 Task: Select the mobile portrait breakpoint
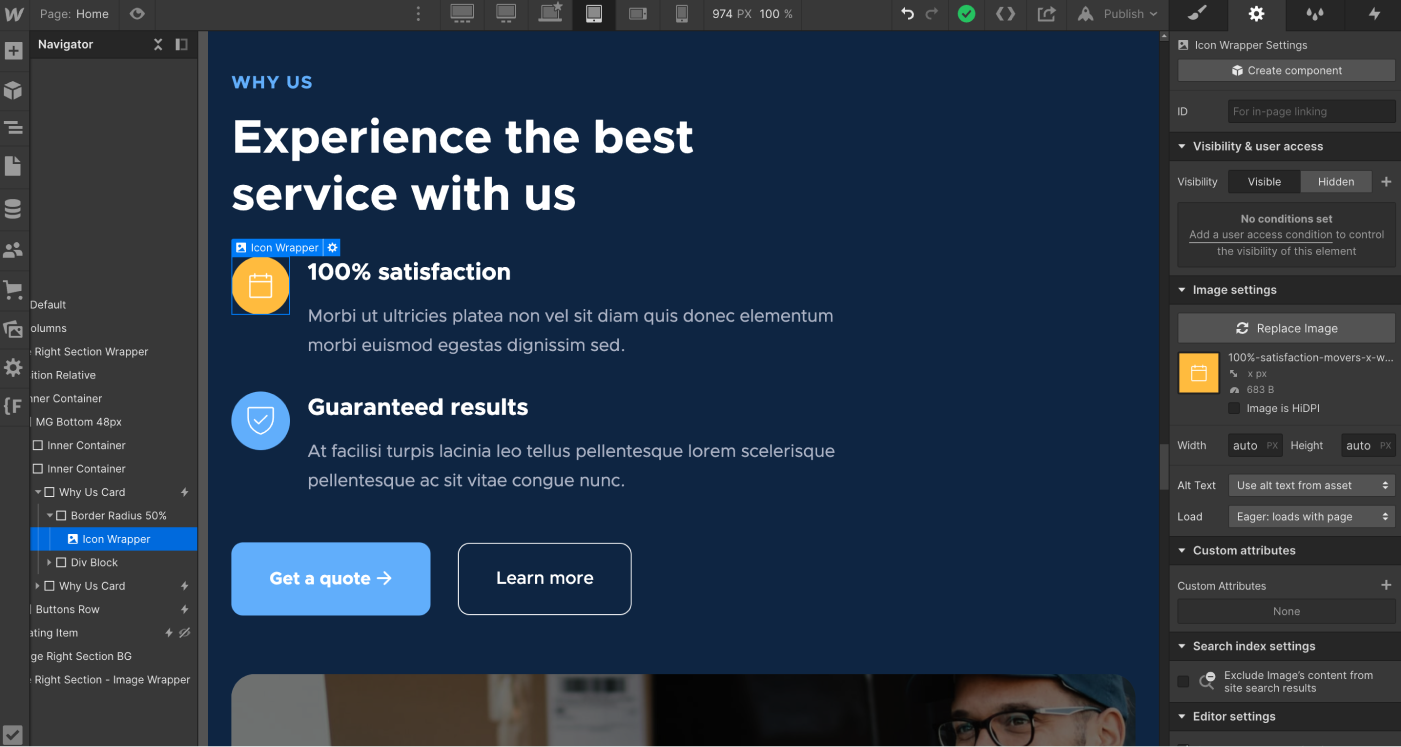click(x=682, y=14)
